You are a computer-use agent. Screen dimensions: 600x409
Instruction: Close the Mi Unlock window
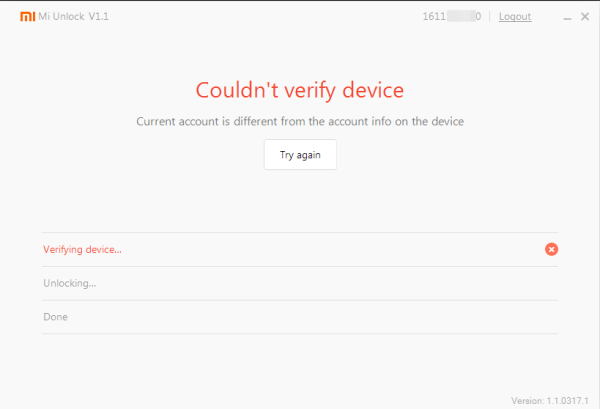pos(585,16)
